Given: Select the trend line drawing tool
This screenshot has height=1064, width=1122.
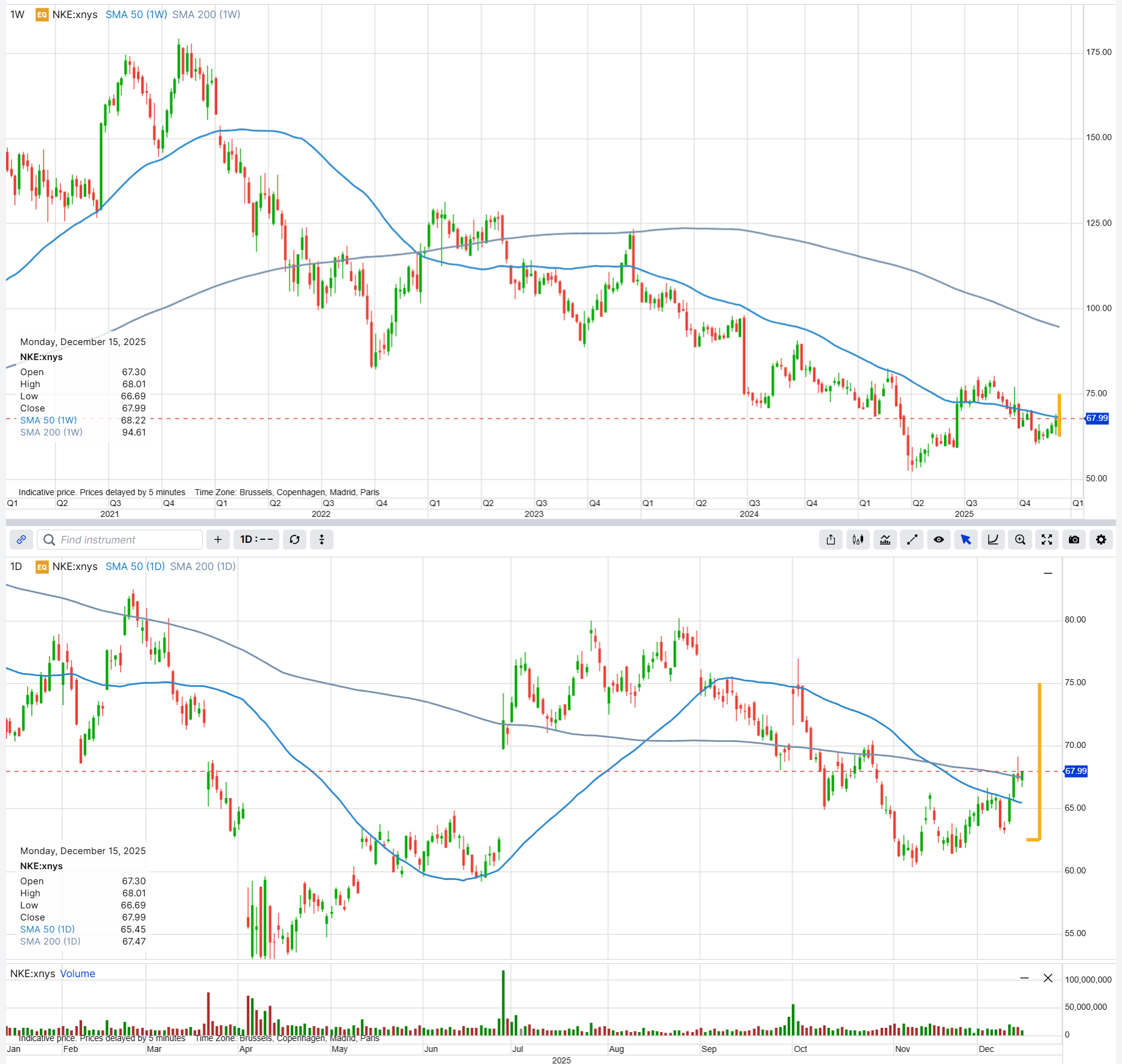Looking at the screenshot, I should coord(912,540).
